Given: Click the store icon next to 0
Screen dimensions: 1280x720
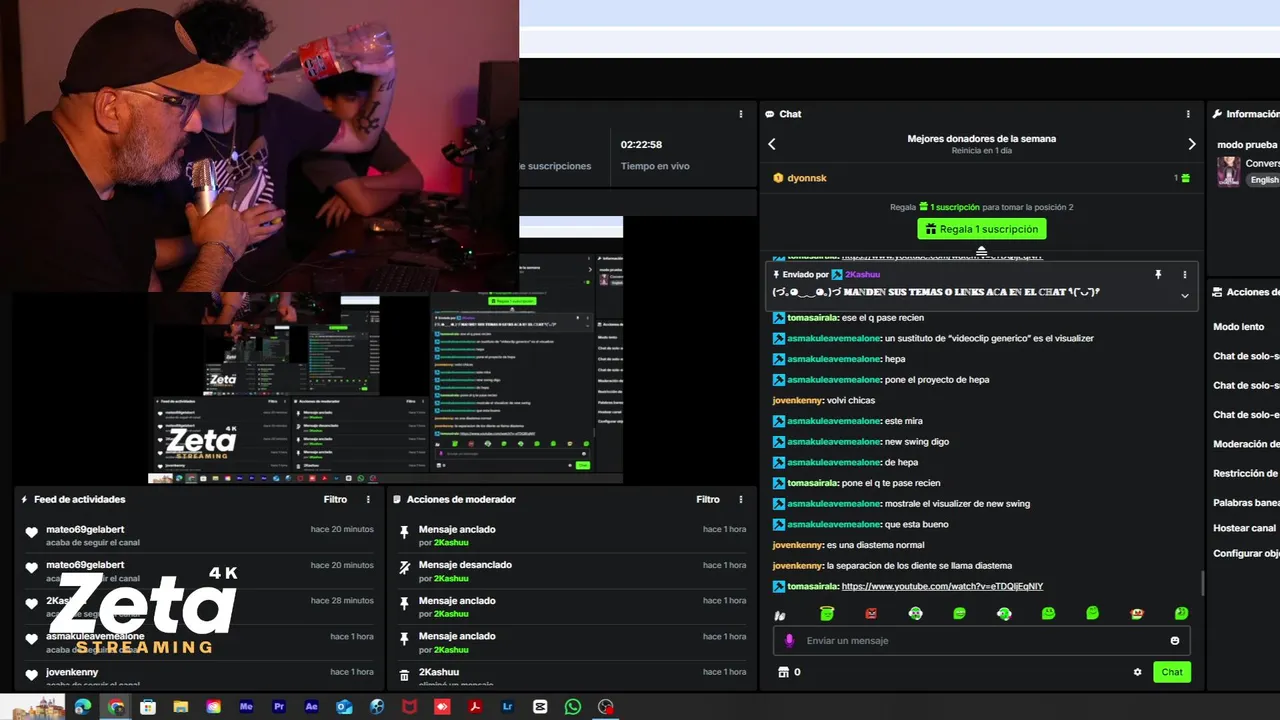Looking at the screenshot, I should 783,672.
